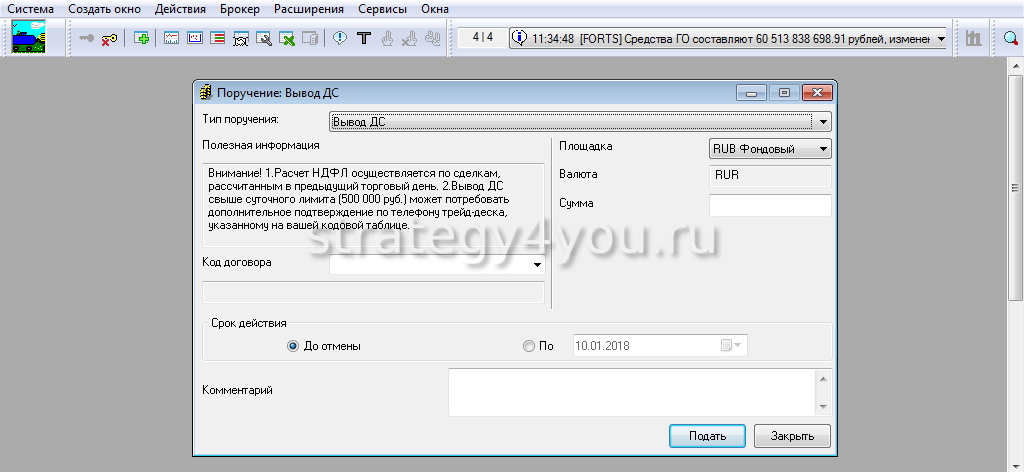The width and height of the screenshot is (1024, 472).
Task: Open the "Расширения" menu
Action: [x=308, y=9]
